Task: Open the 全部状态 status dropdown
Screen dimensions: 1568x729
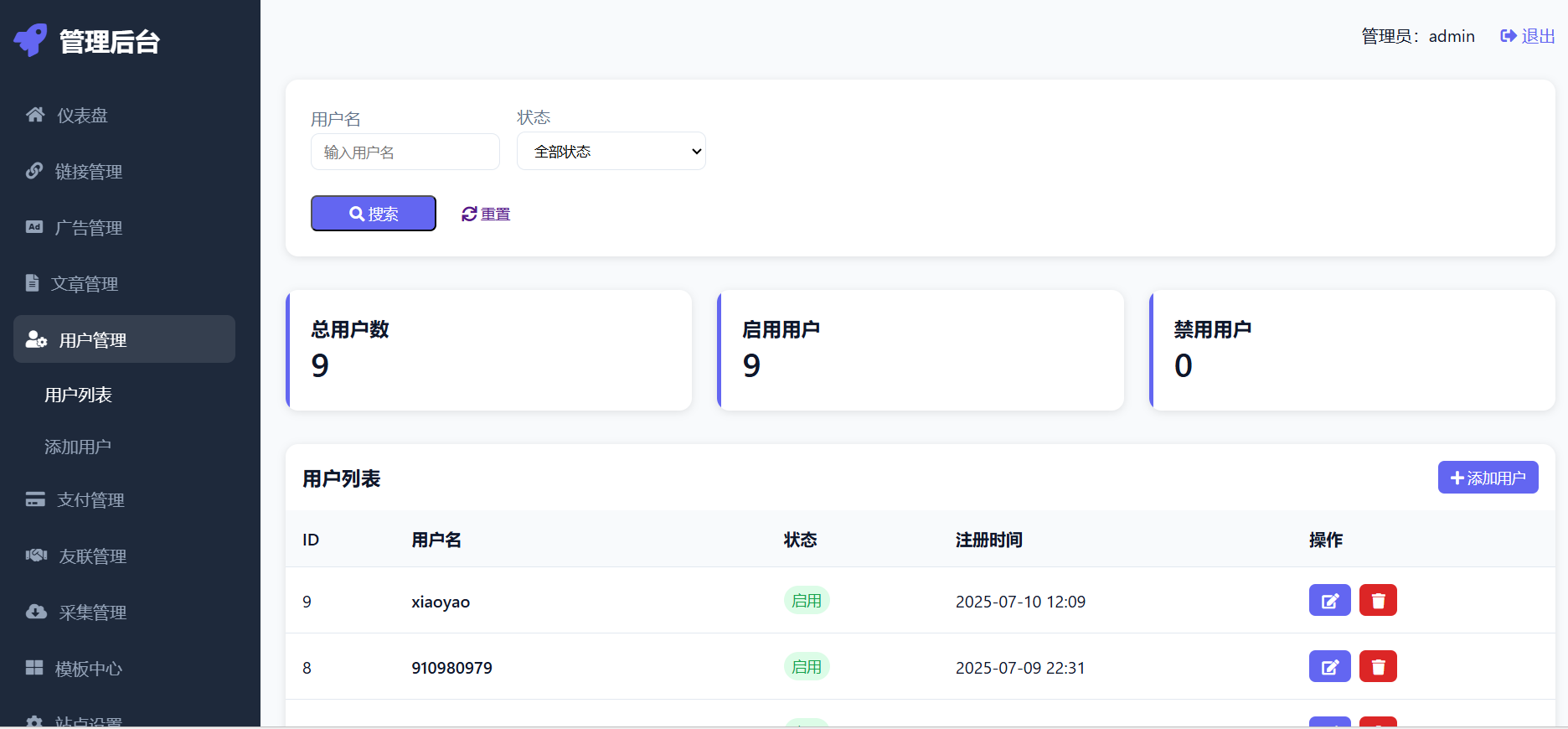Action: 611,151
